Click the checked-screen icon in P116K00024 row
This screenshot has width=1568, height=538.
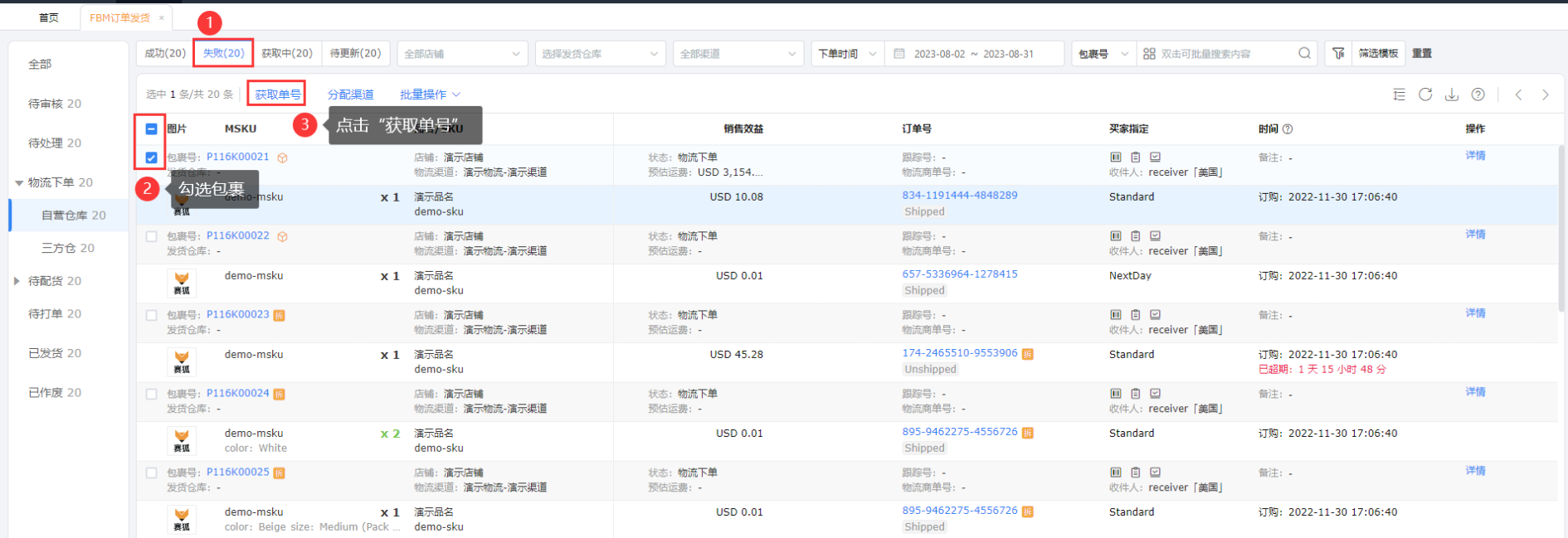pos(1156,393)
